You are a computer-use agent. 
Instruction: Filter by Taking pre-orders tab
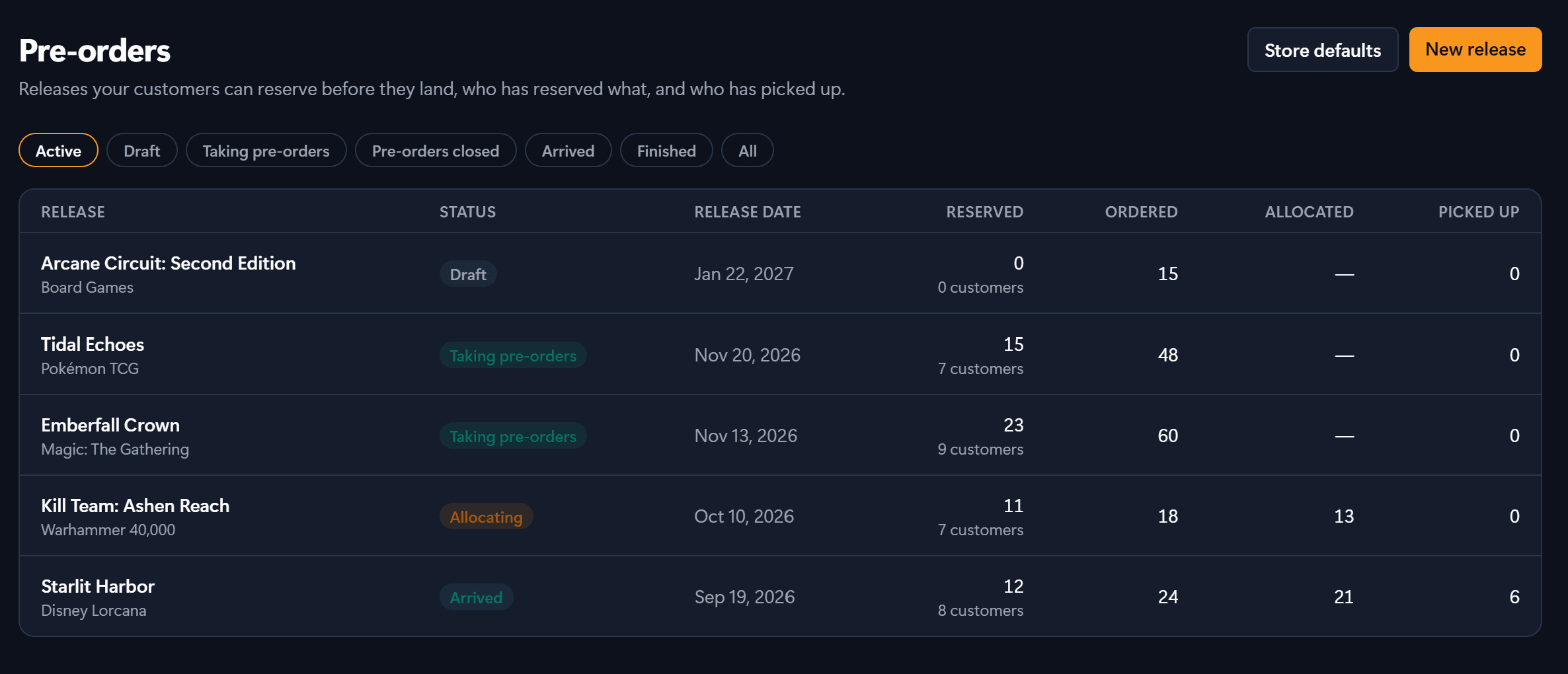tap(266, 151)
